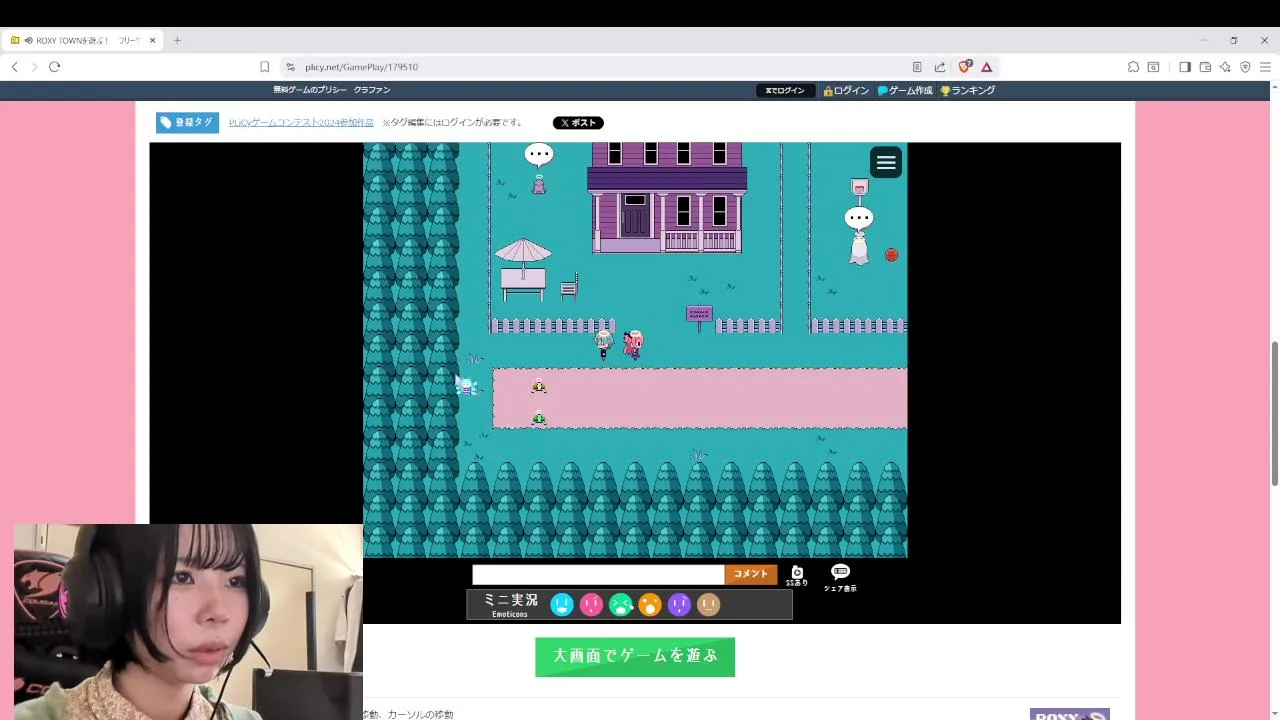Click the blue smiling emoticon
Screen dimensions: 1280x720
[562, 604]
